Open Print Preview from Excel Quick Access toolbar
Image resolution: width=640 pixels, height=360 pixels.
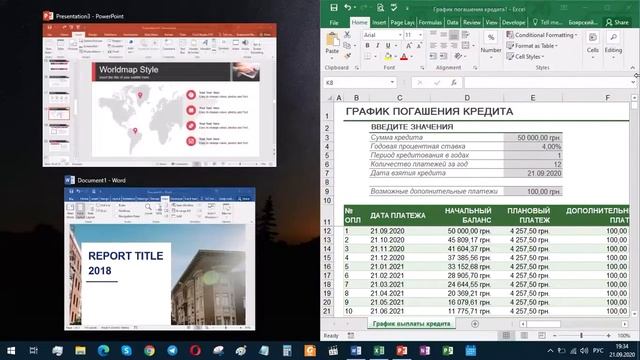coord(380,7)
